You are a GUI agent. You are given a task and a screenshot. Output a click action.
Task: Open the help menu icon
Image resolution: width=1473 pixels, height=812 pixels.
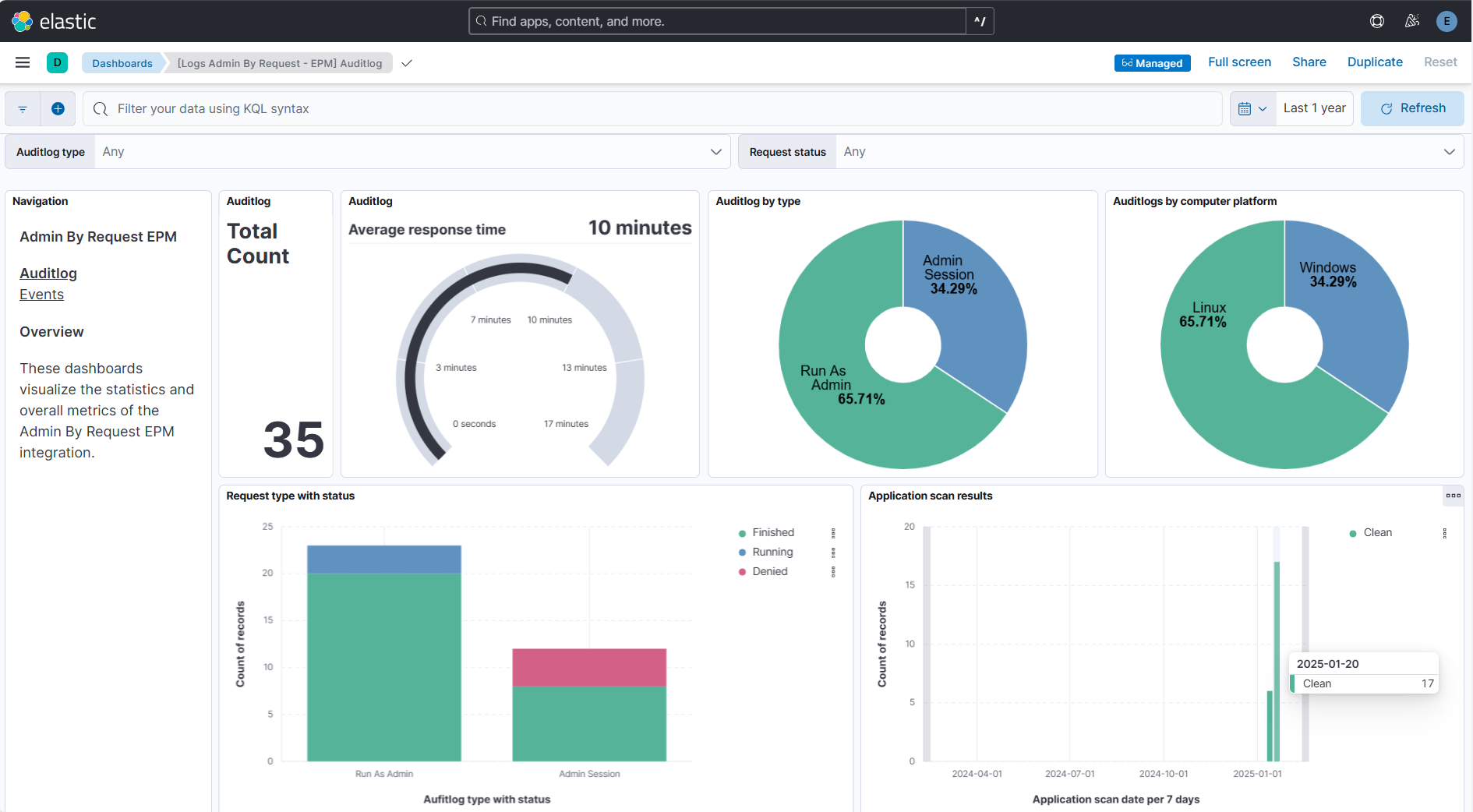(1376, 21)
